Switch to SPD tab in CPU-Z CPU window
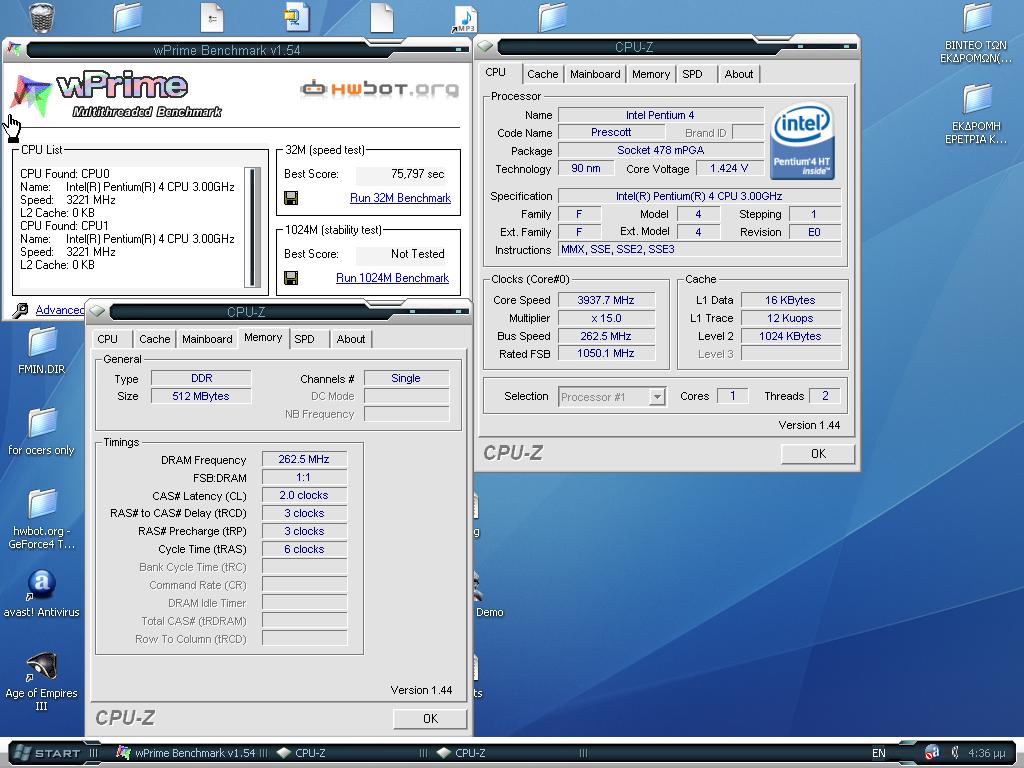This screenshot has width=1024, height=768. [692, 74]
